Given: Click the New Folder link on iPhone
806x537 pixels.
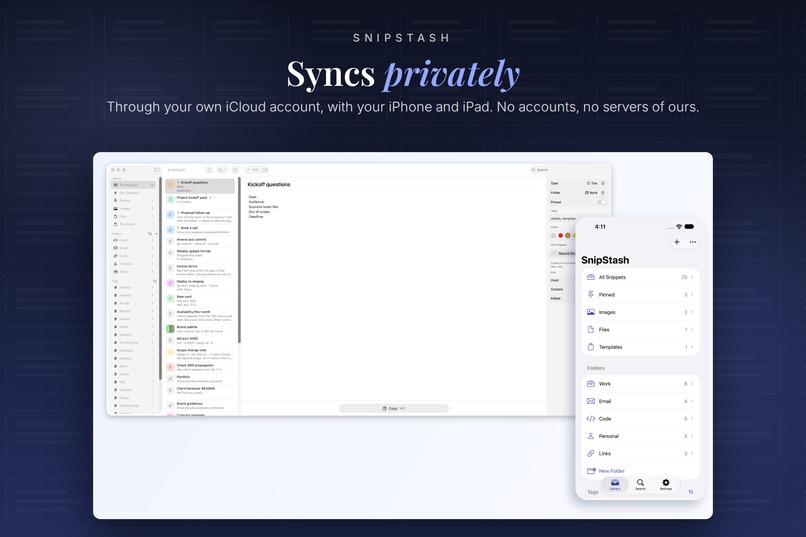Looking at the screenshot, I should point(612,471).
